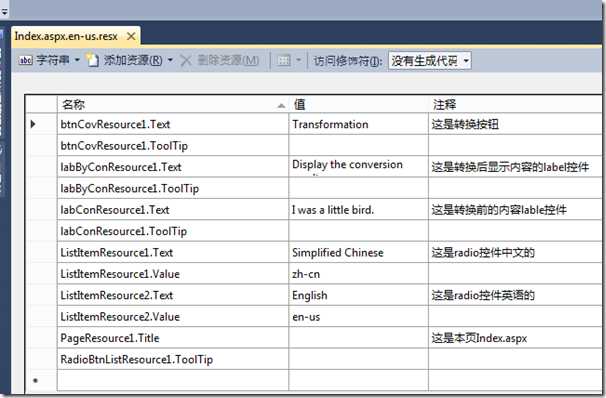Select the btnCovResource1.ToolTip name cell

click(173, 146)
